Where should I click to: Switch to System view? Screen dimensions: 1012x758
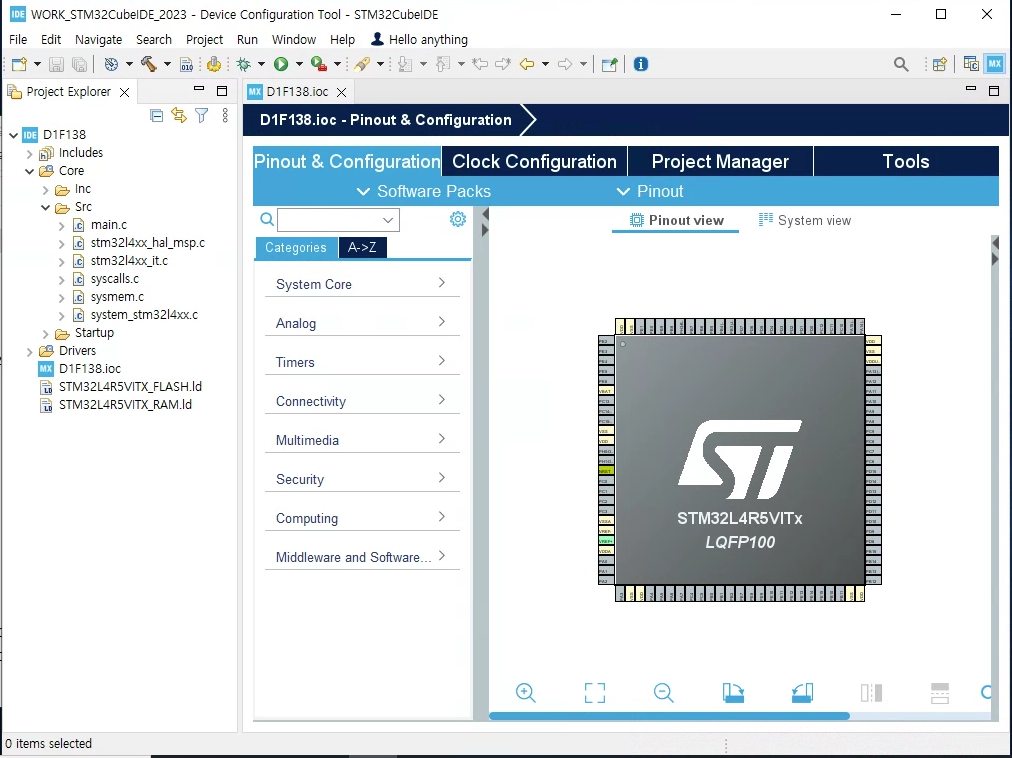coord(805,220)
